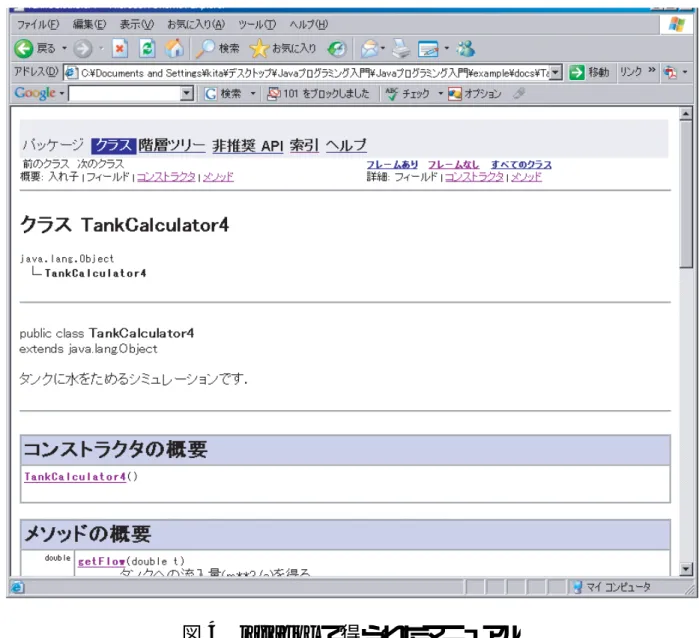Click the Google toolbar logo dropdown arrow
The image size is (699, 638).
click(x=62, y=94)
